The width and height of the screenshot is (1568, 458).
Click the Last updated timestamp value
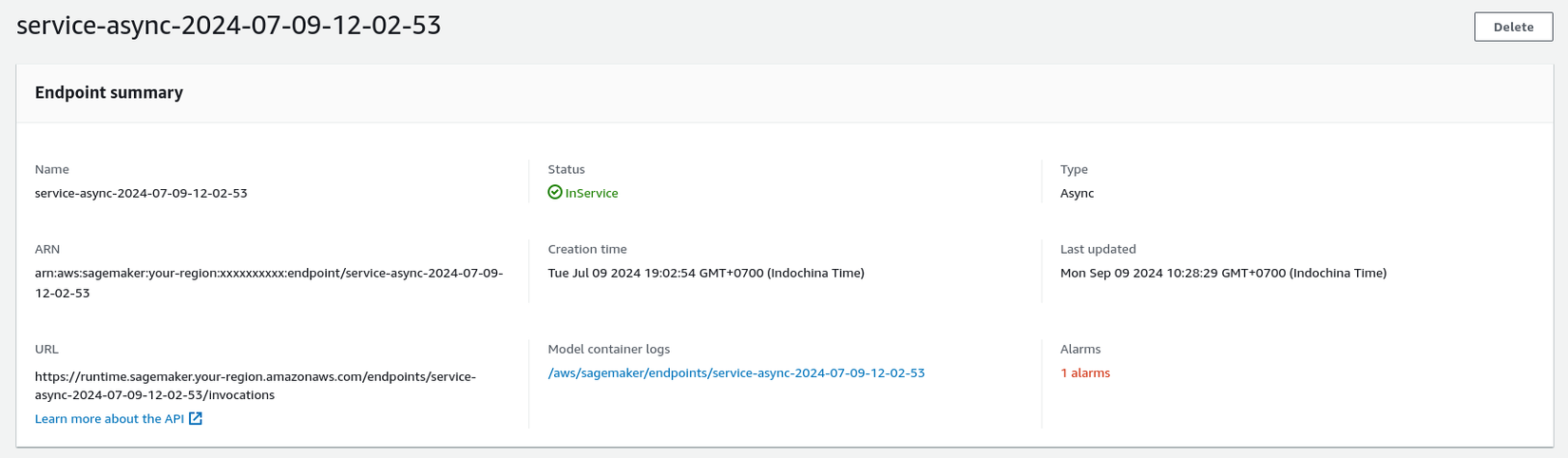click(1223, 274)
